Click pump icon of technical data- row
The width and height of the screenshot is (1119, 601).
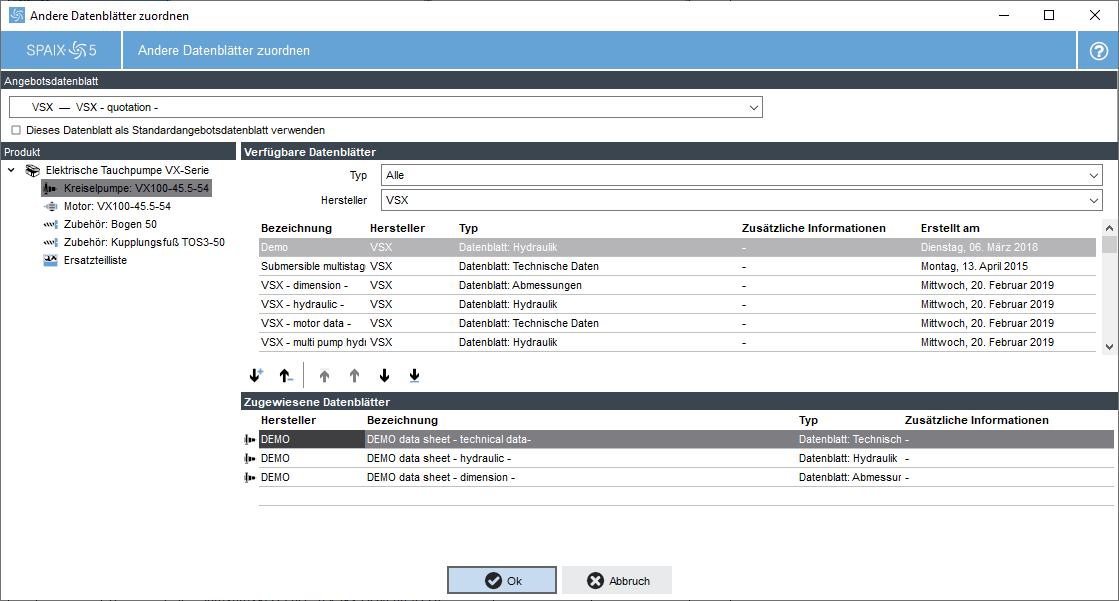250,440
